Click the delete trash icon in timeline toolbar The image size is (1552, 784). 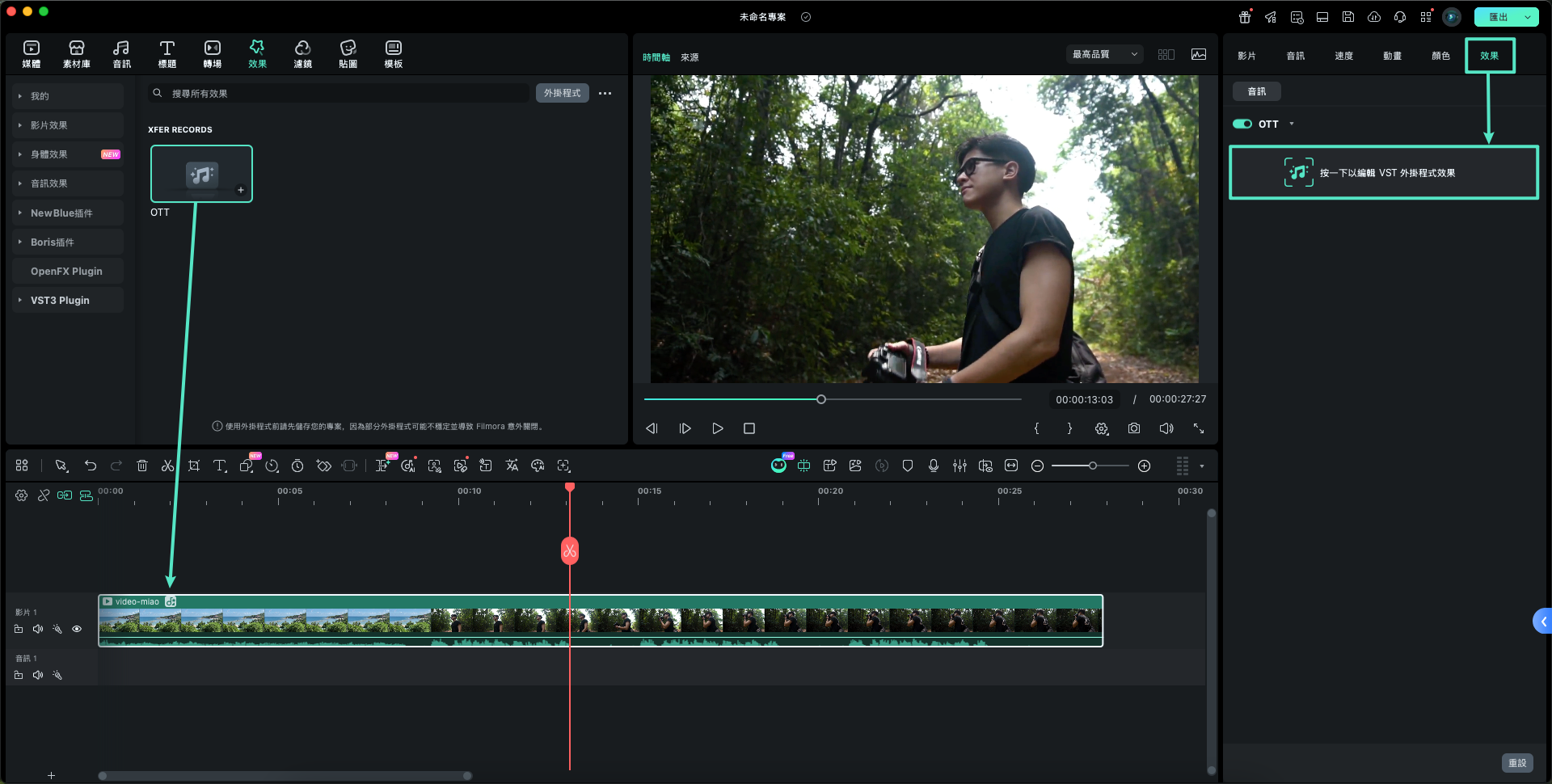[142, 466]
